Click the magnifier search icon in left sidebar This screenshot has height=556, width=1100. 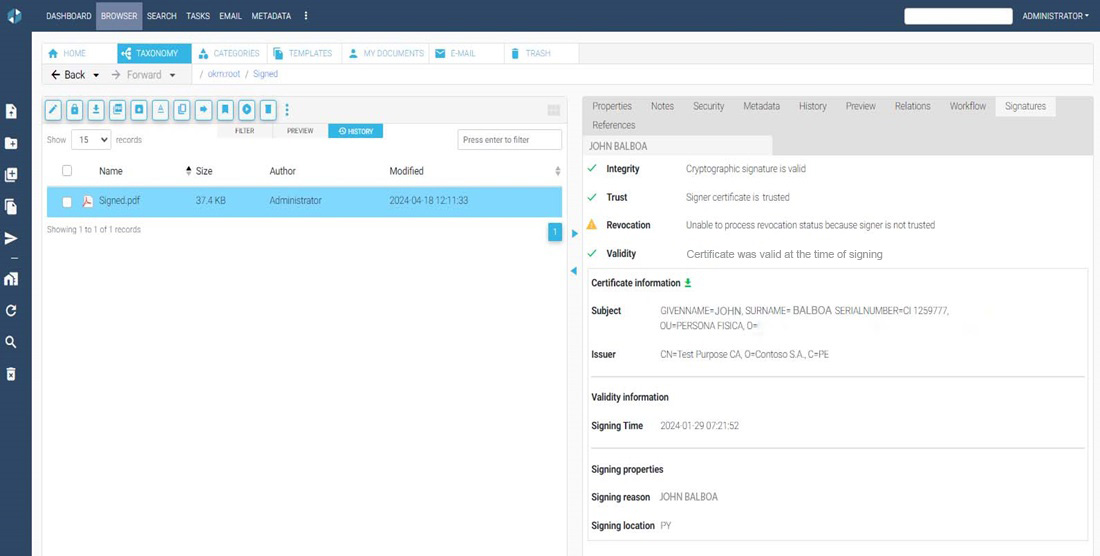11,342
